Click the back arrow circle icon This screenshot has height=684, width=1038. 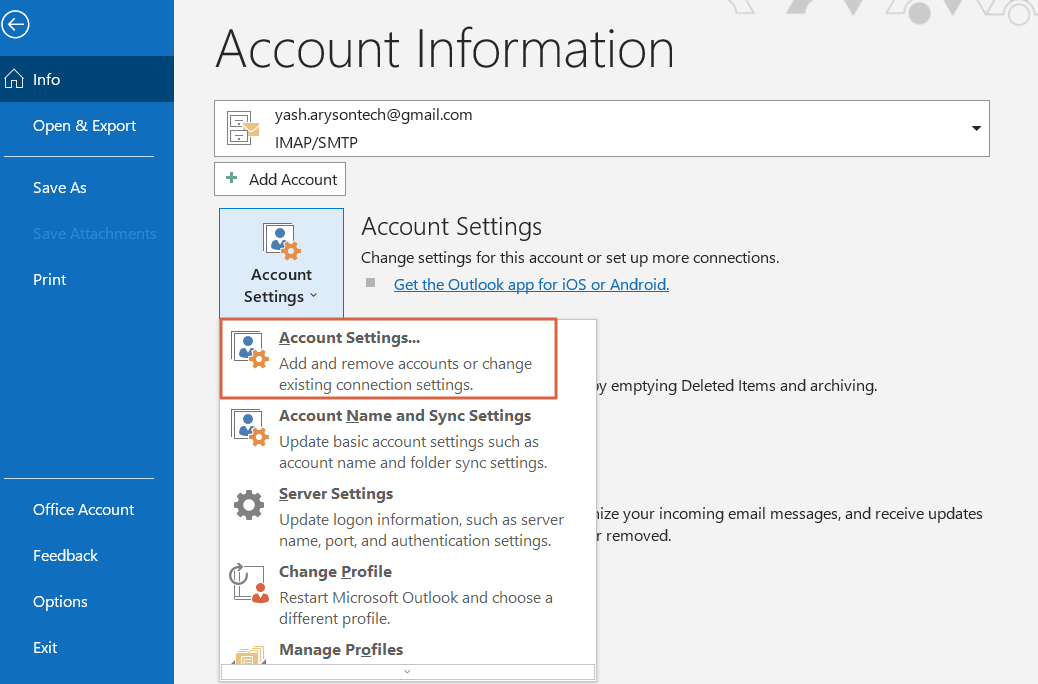pyautogui.click(x=16, y=25)
